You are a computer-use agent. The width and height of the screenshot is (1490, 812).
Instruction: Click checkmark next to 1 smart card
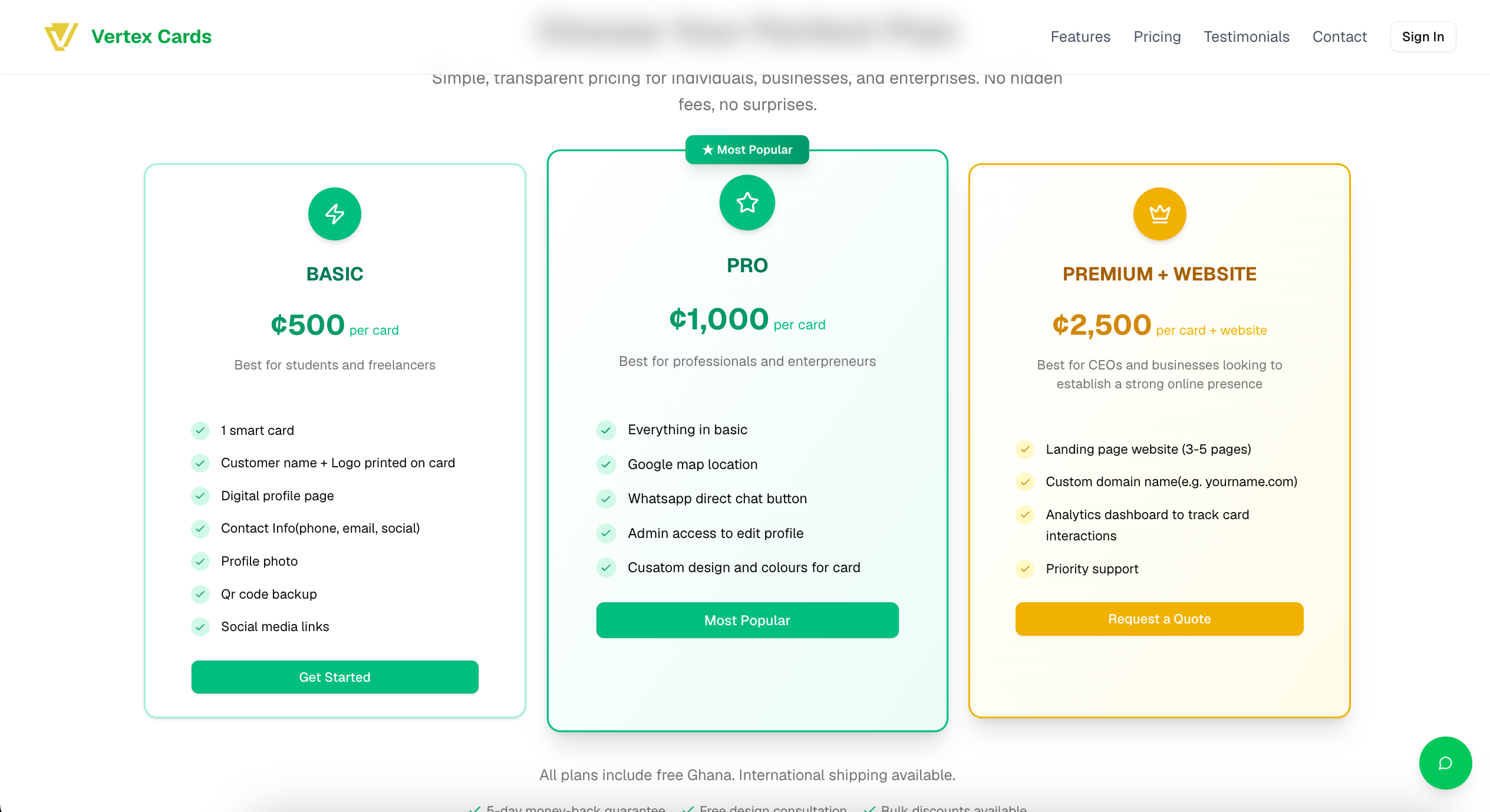pos(200,430)
